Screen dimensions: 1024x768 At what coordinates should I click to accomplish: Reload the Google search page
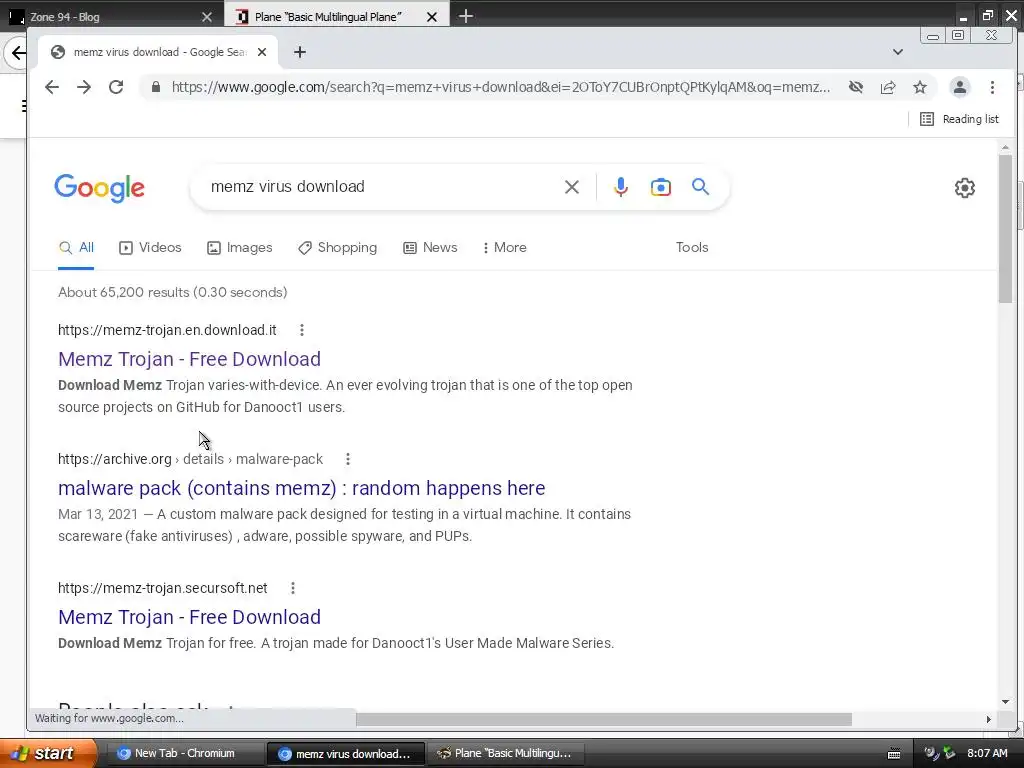click(x=116, y=87)
